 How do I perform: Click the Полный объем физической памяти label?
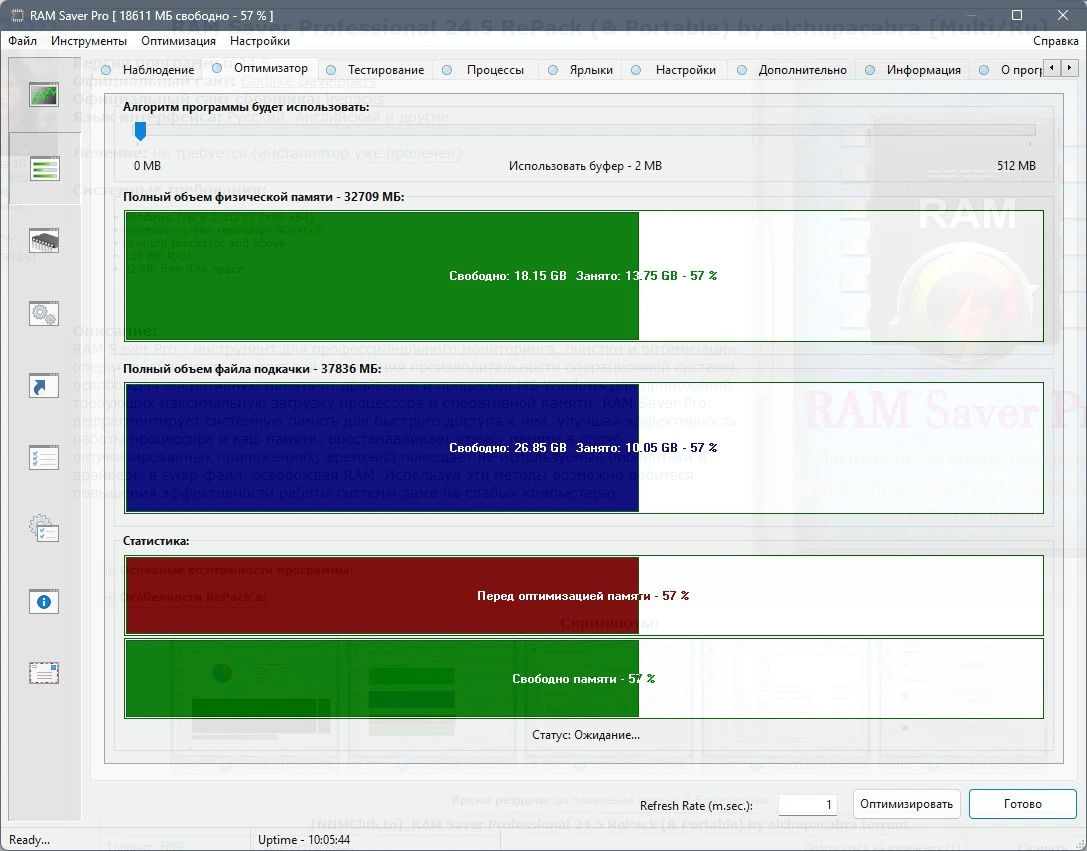(x=263, y=197)
